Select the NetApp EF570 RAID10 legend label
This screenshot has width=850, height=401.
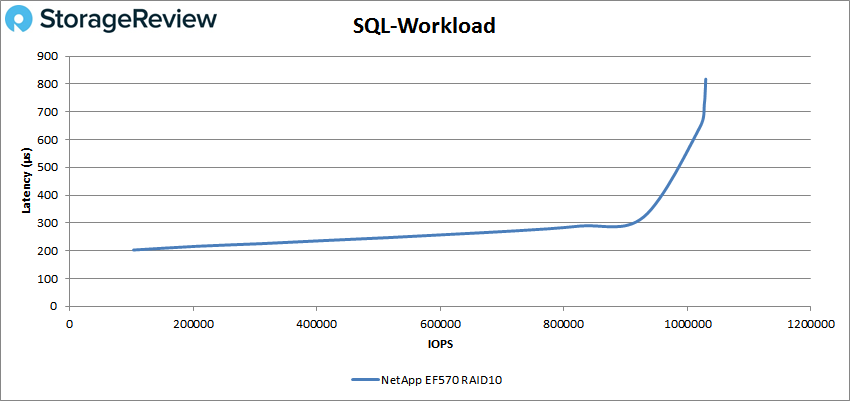click(437, 380)
